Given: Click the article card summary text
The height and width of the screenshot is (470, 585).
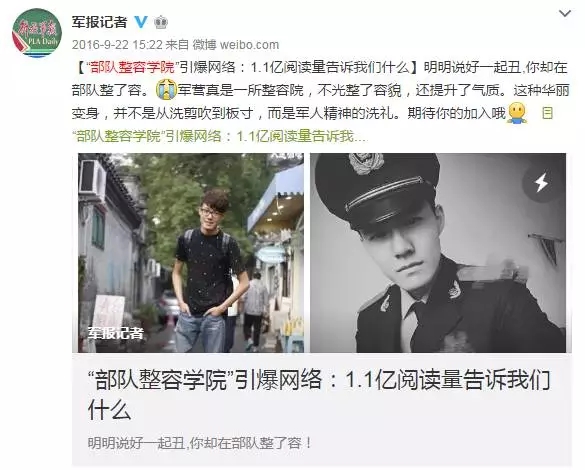Looking at the screenshot, I should click(200, 443).
